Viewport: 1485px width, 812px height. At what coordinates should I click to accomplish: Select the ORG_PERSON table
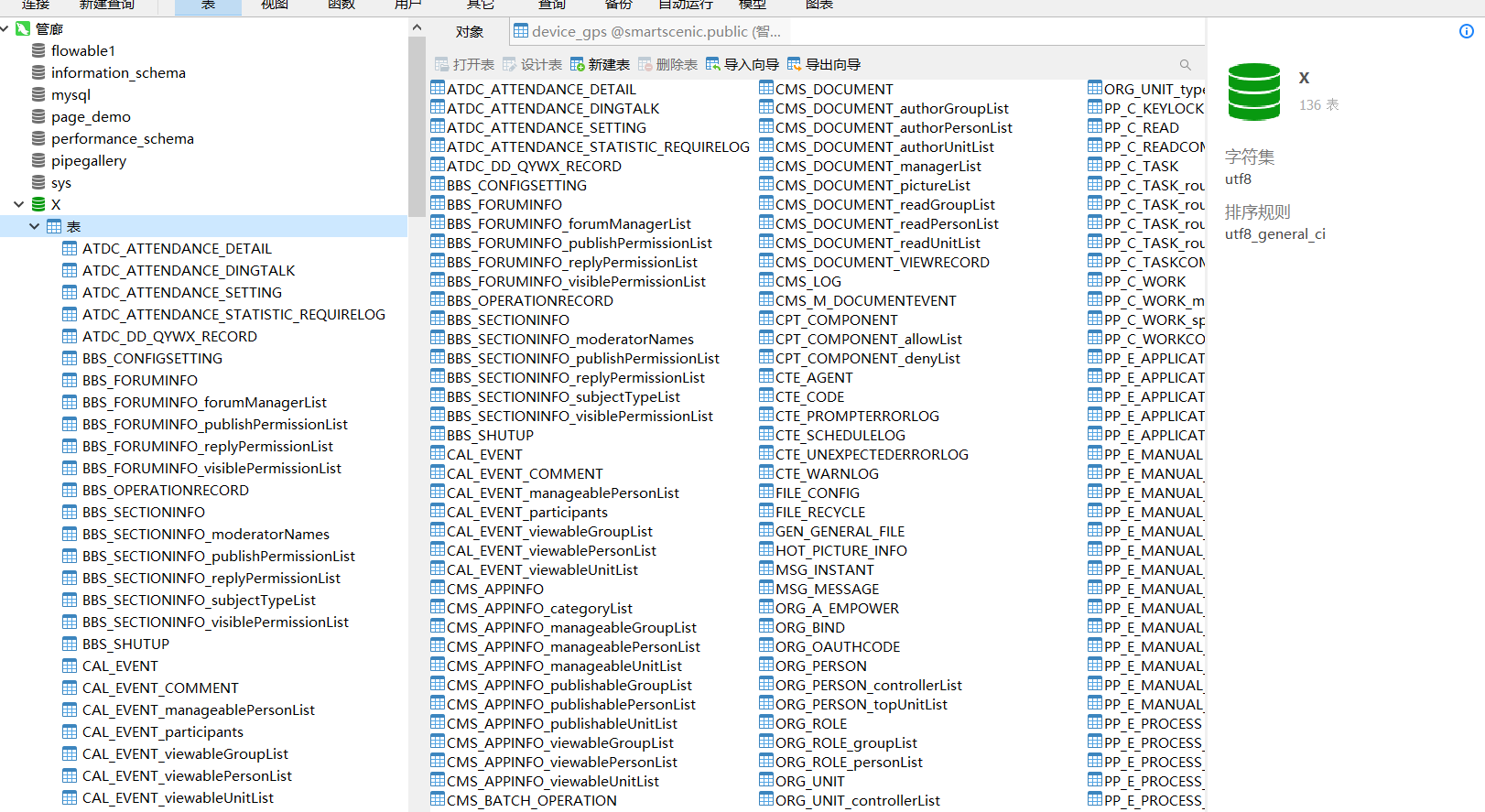pos(821,666)
